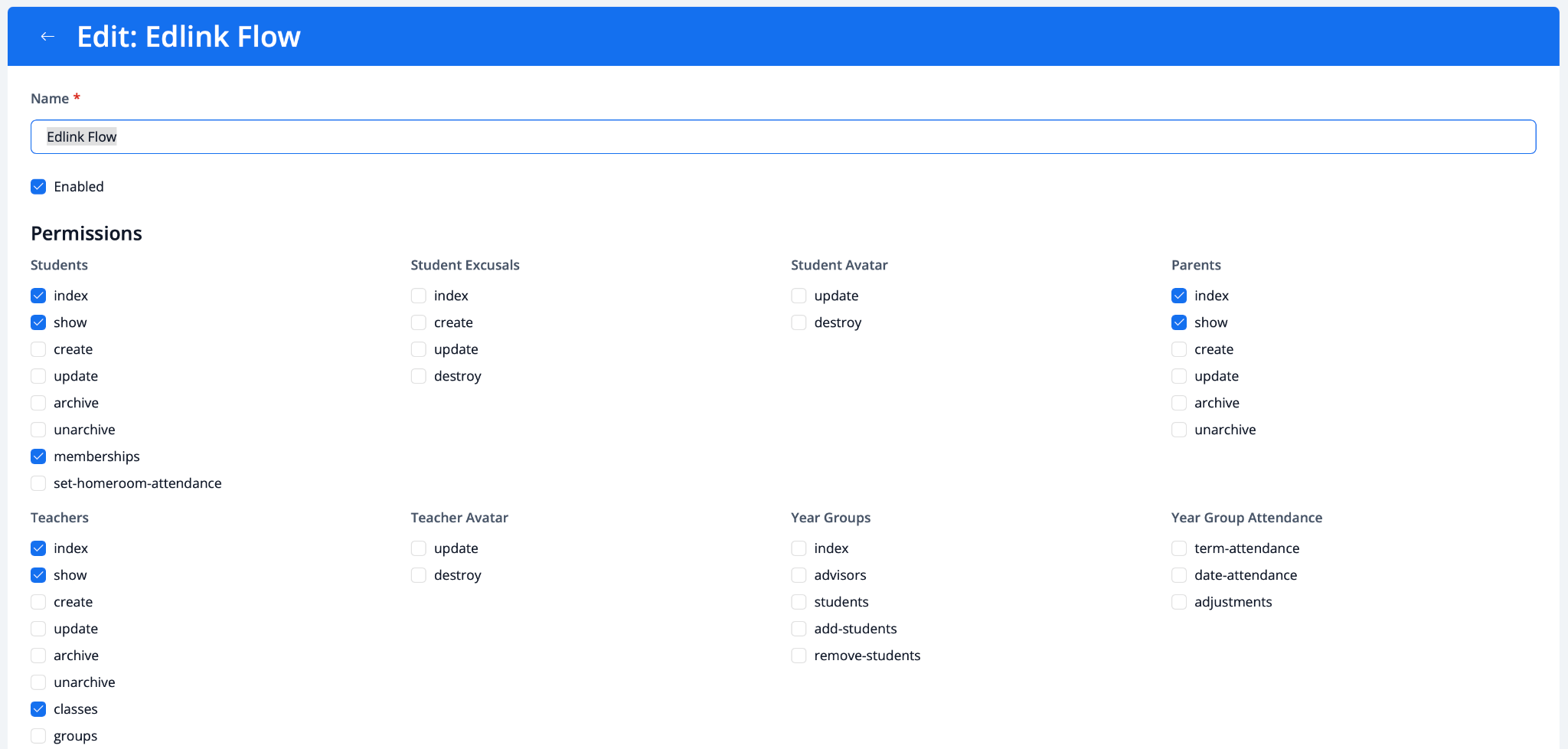The height and width of the screenshot is (749, 1568).
Task: Enable destroy under Student Excusals
Action: (x=418, y=375)
